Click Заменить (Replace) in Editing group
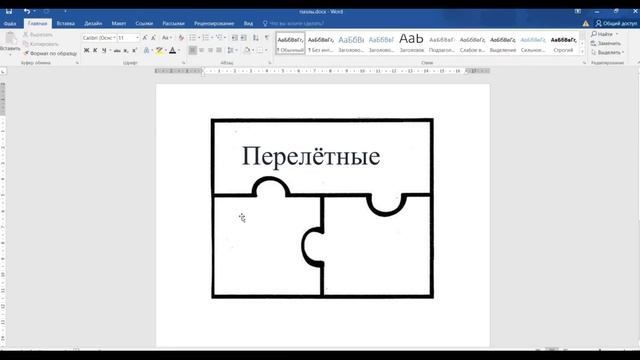Viewport: 640px width, 360px height. (606, 43)
